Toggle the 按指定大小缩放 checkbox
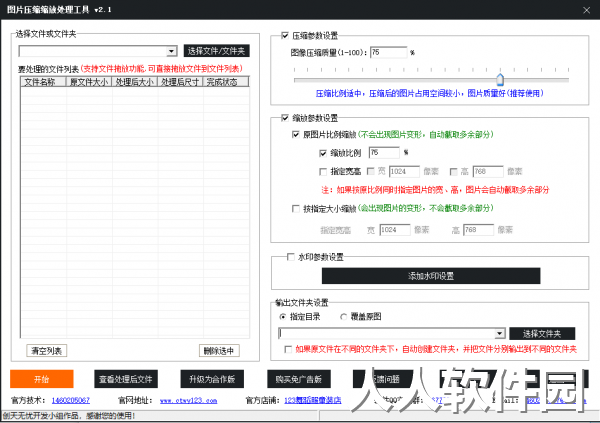Screen dimensions: 600x423 point(295,209)
